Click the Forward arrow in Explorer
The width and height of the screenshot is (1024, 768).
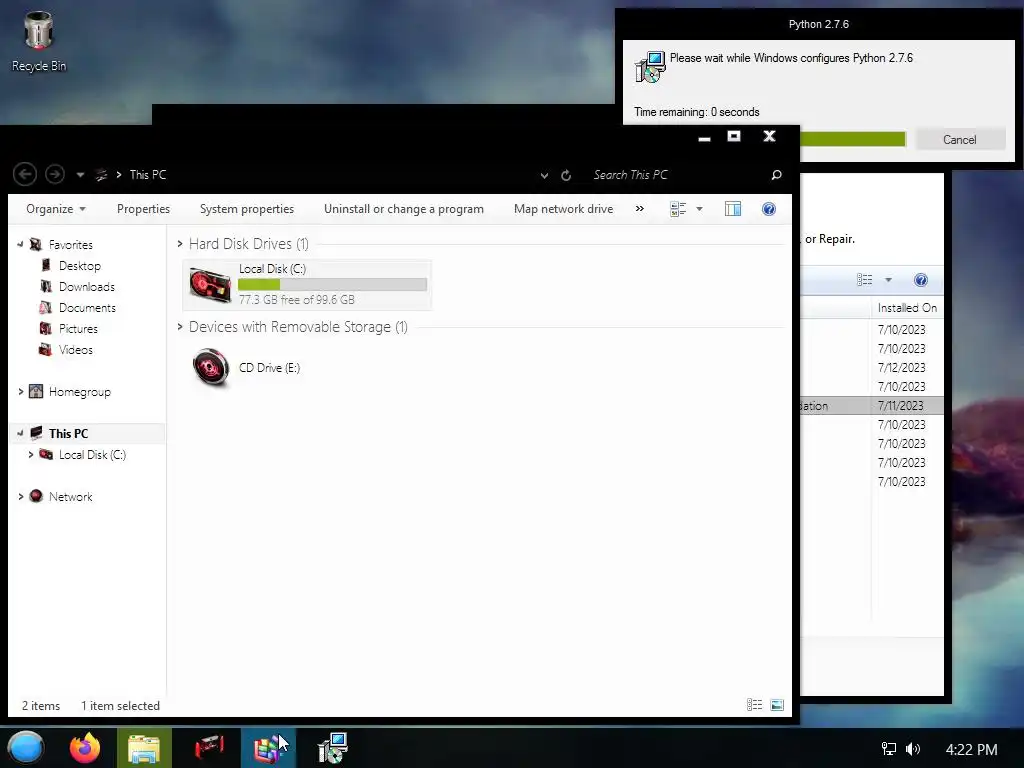click(x=55, y=174)
